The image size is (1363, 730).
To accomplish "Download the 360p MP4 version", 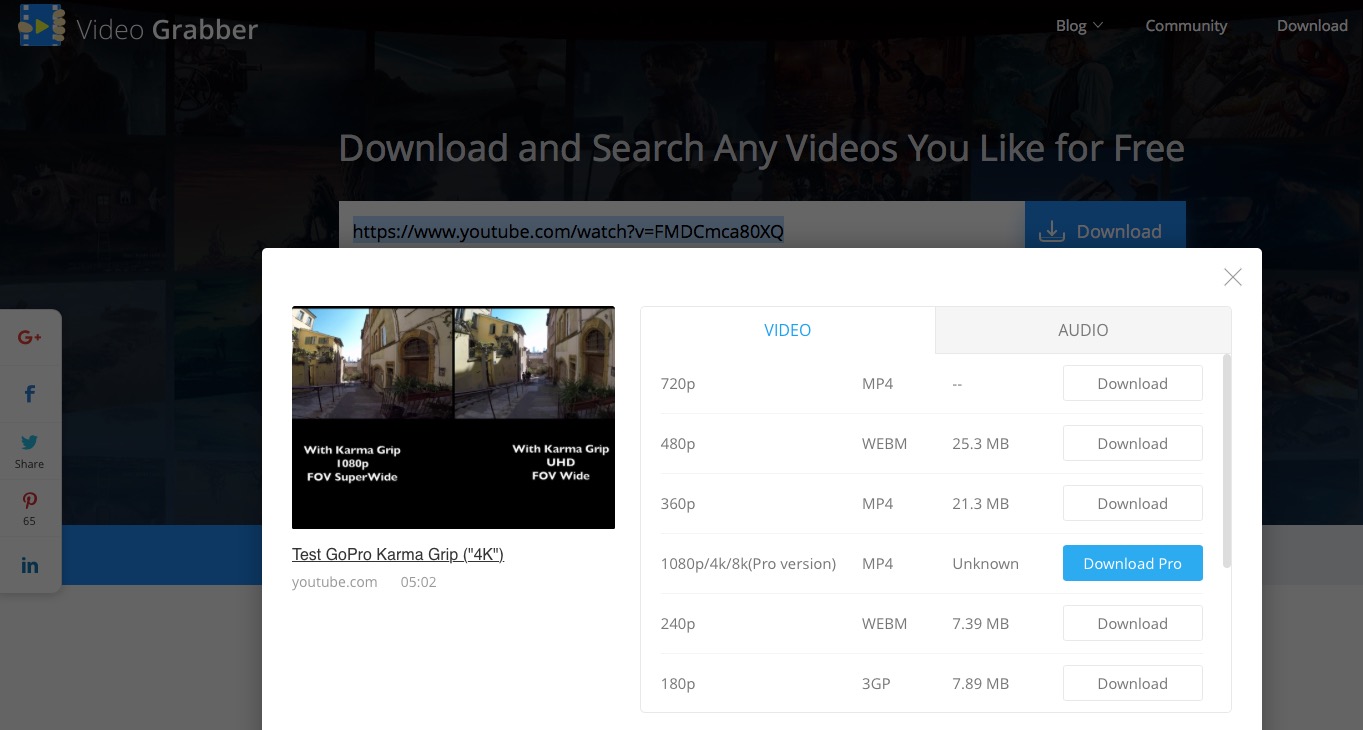I will [1132, 503].
